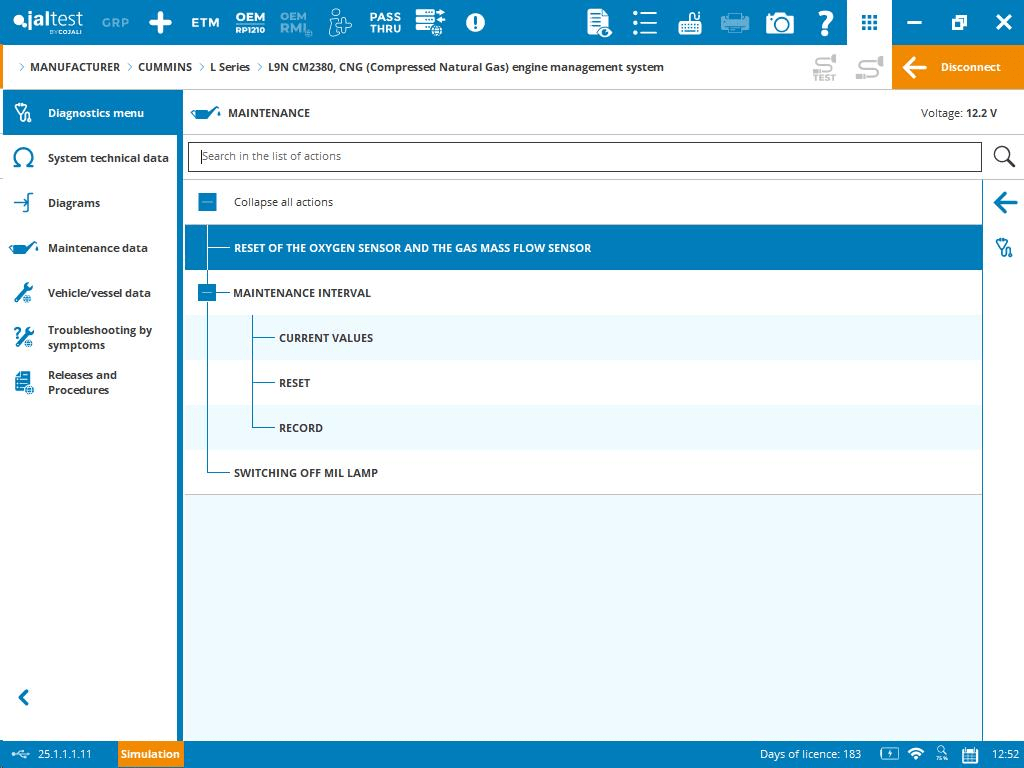
Task: Click the PASS THRU icon
Action: [x=385, y=22]
